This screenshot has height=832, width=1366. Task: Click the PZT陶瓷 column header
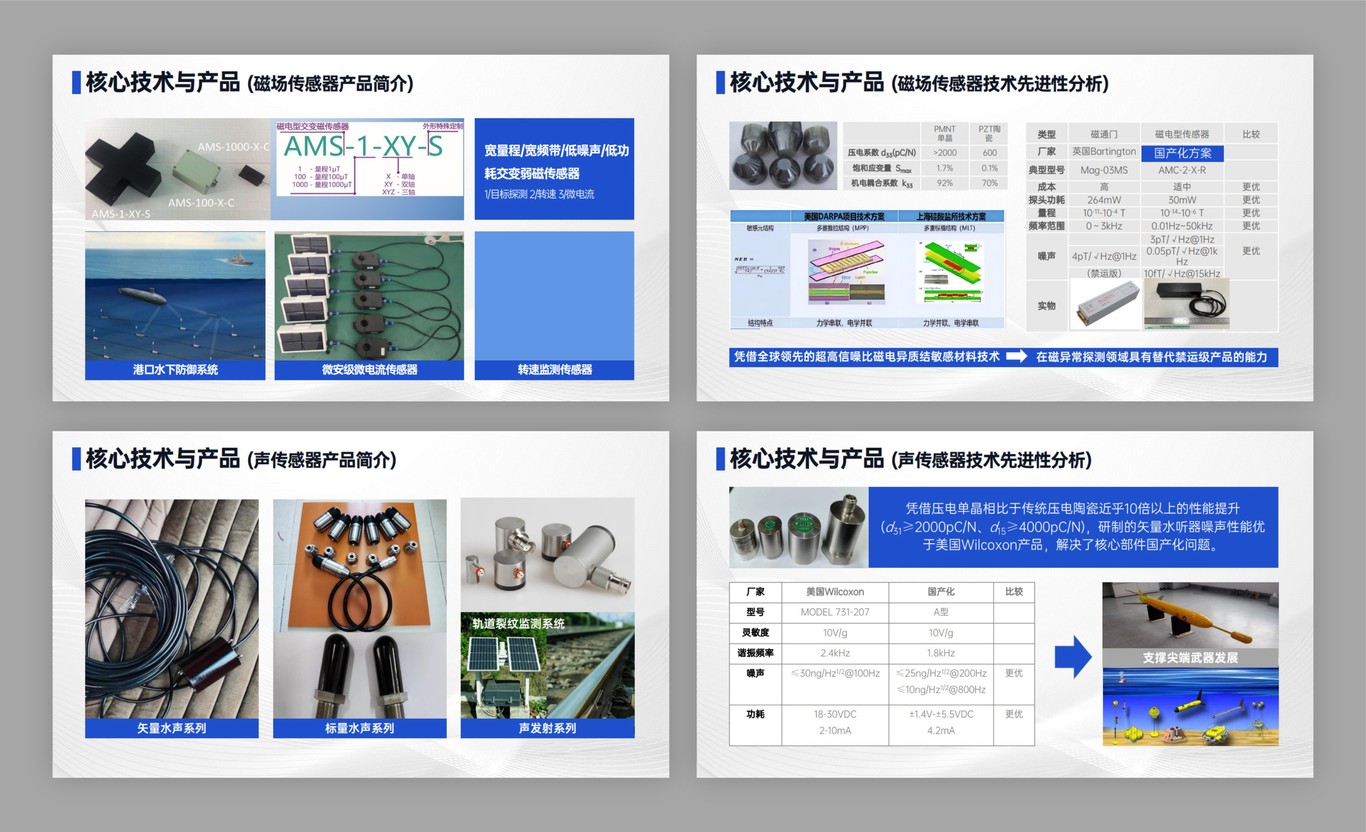pos(989,134)
